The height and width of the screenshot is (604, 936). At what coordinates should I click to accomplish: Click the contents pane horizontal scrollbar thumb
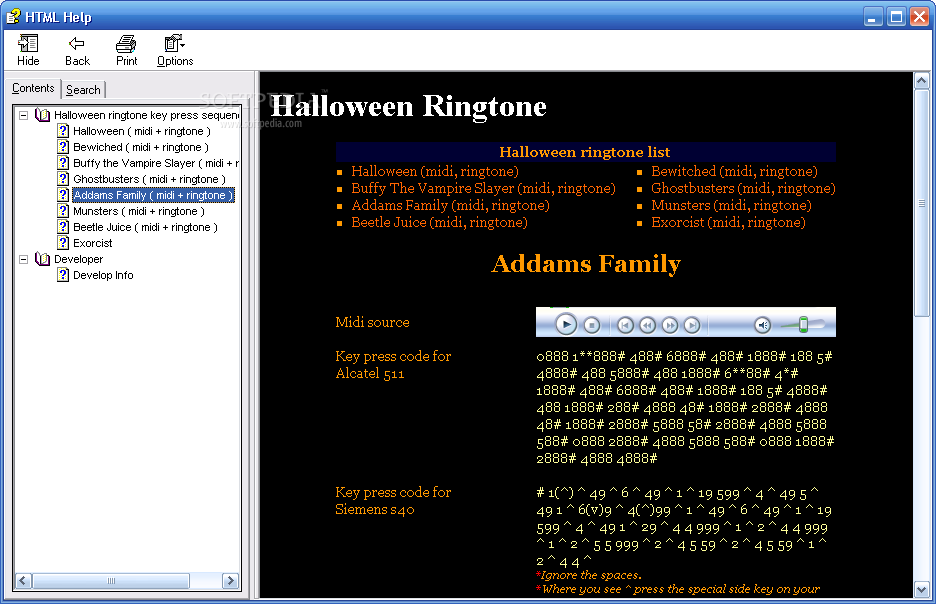[x=111, y=581]
